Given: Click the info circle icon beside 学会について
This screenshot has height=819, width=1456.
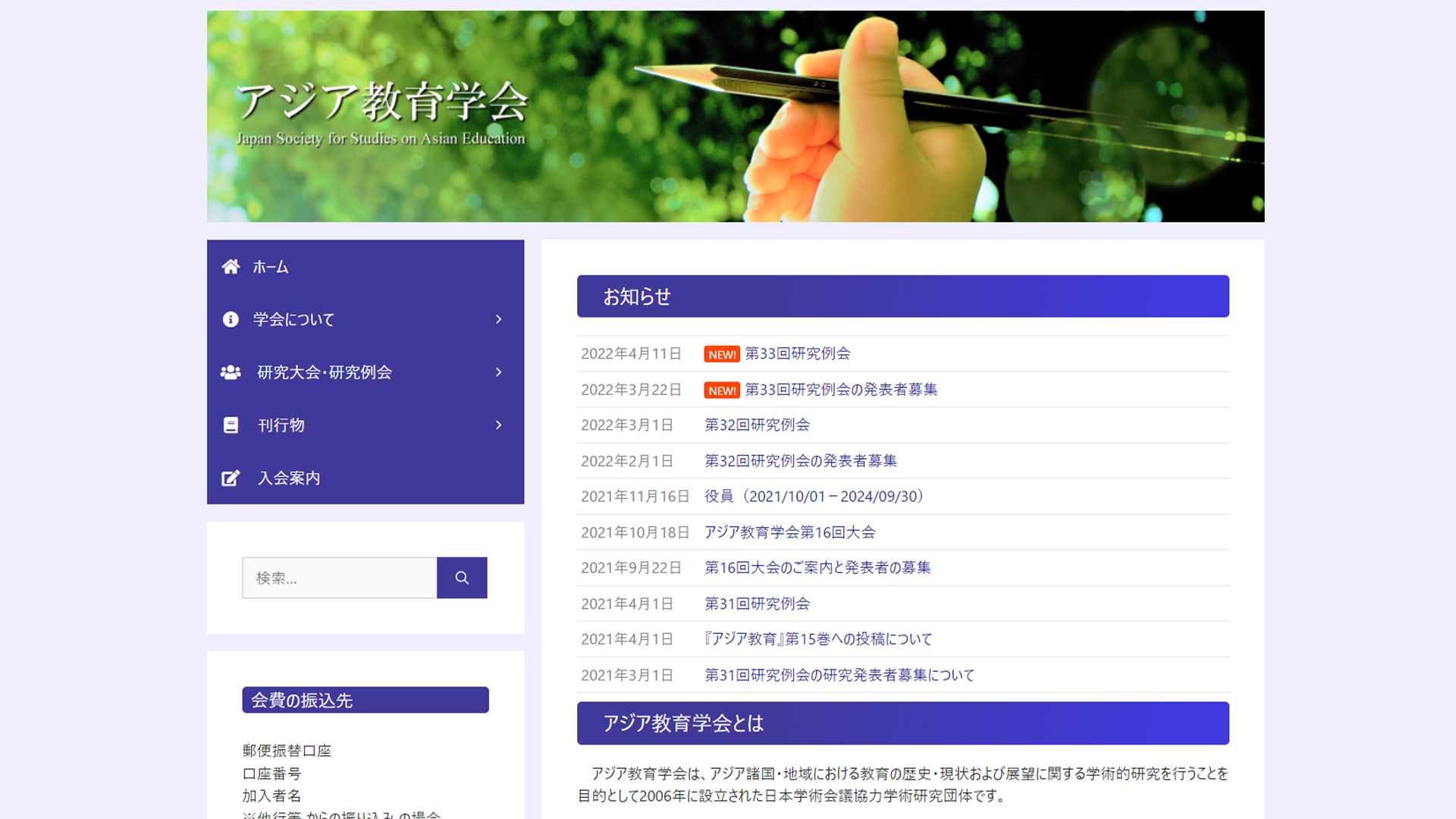Looking at the screenshot, I should point(231,319).
